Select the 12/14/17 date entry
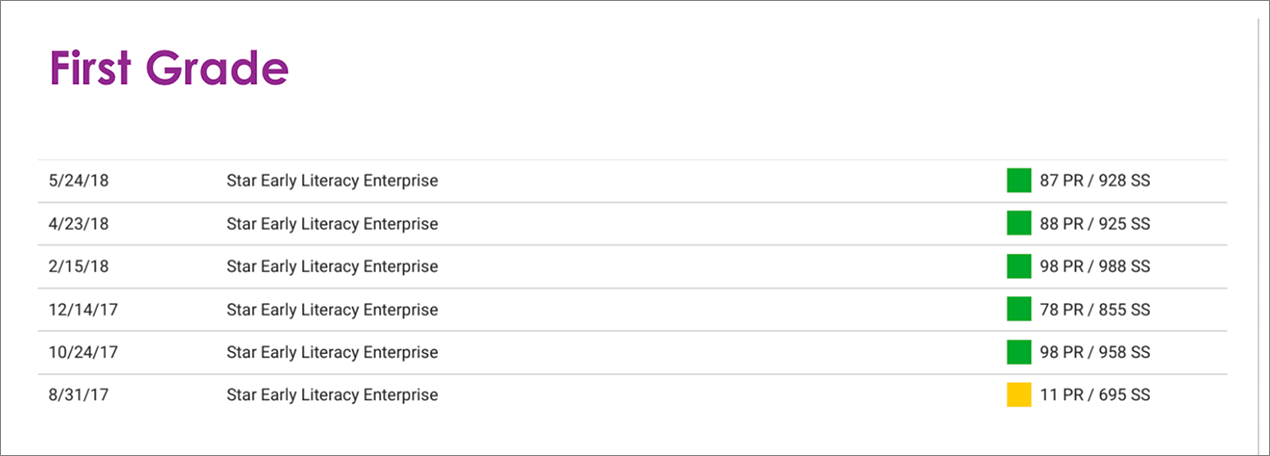Image resolution: width=1270 pixels, height=456 pixels. tap(83, 310)
